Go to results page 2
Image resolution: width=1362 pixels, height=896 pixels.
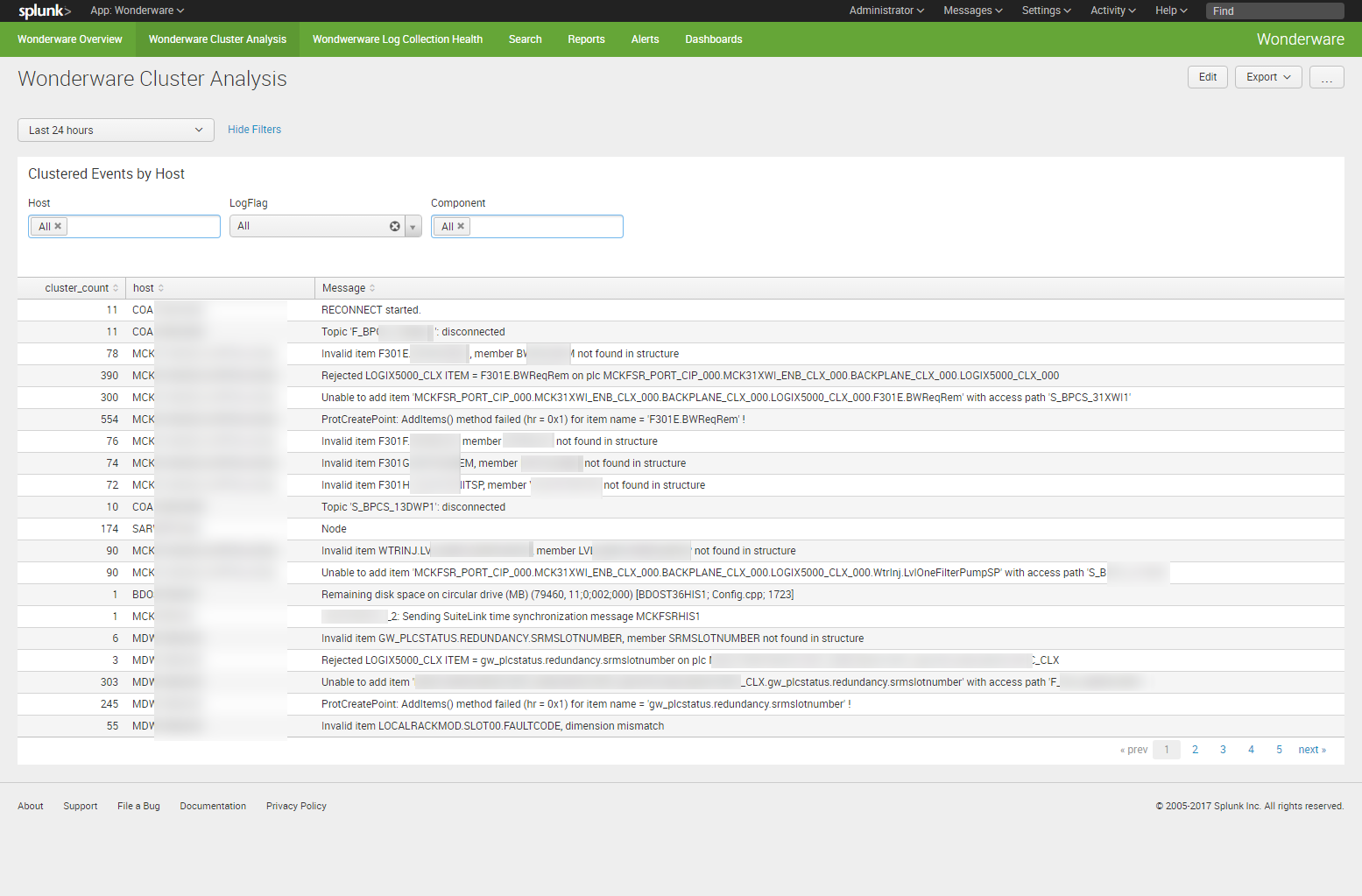tap(1195, 750)
